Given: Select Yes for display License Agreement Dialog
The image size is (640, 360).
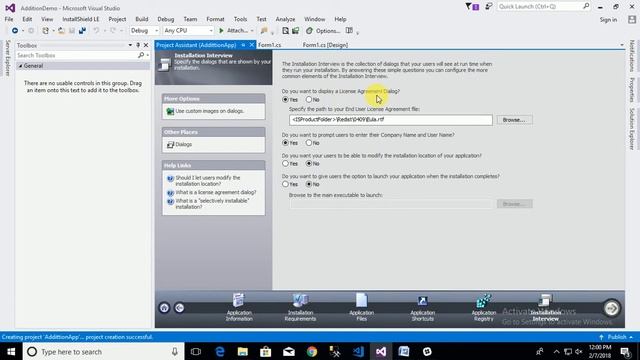Looking at the screenshot, I should [x=285, y=99].
